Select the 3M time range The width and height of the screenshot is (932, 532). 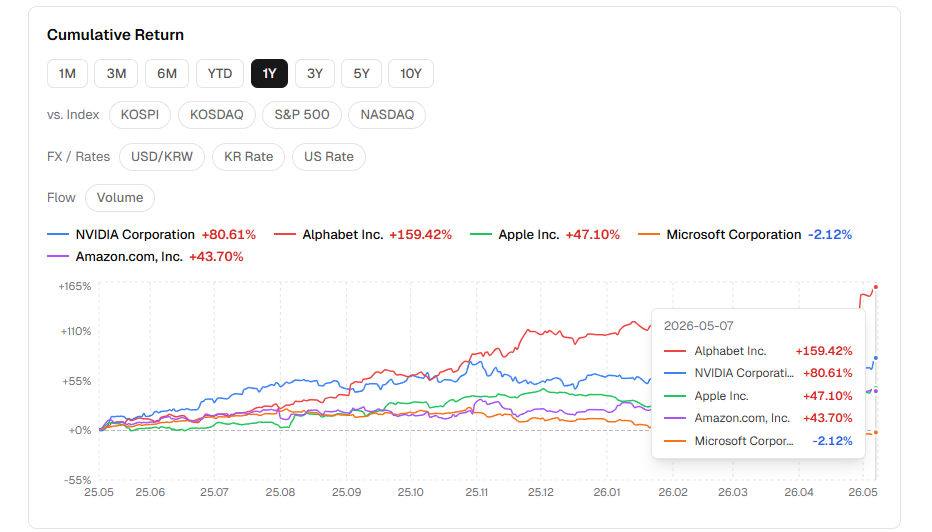pyautogui.click(x=116, y=74)
